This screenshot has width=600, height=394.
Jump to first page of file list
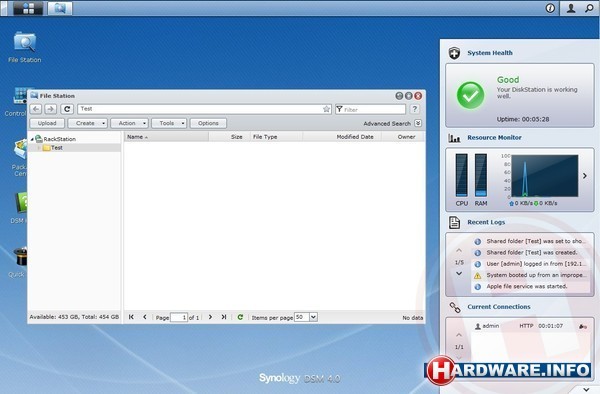[131, 317]
